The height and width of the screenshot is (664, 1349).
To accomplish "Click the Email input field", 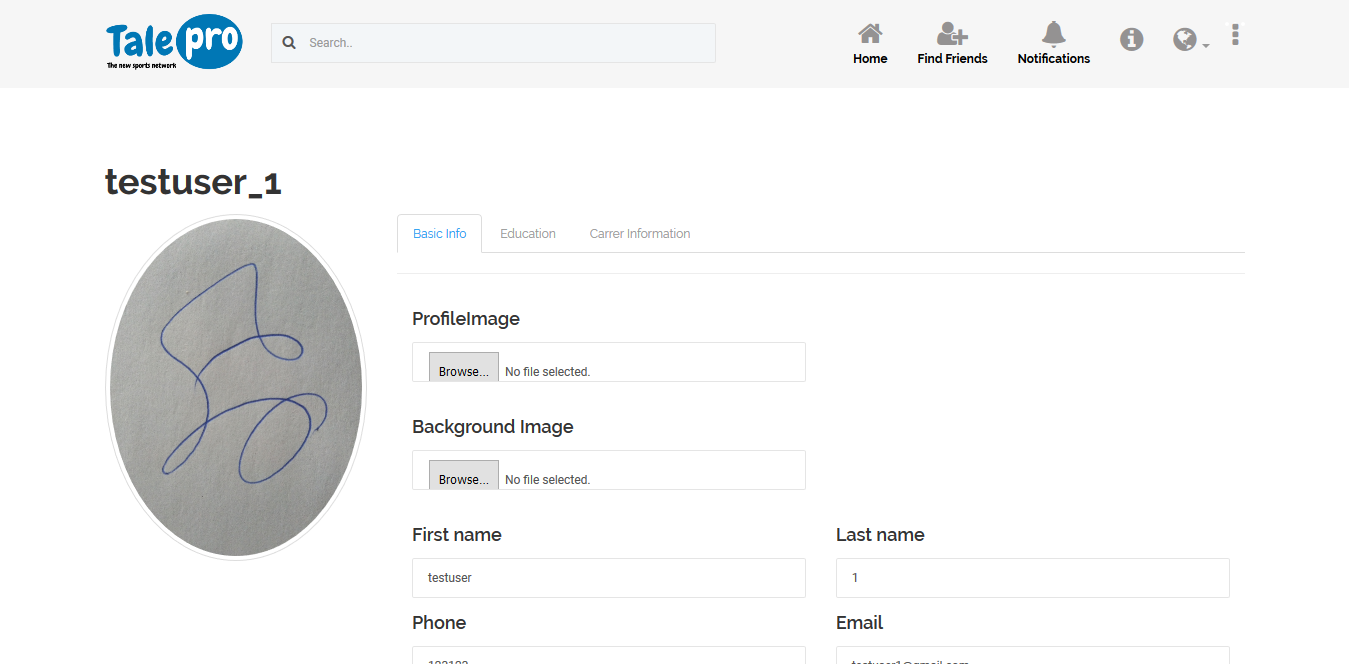I will tap(1033, 655).
